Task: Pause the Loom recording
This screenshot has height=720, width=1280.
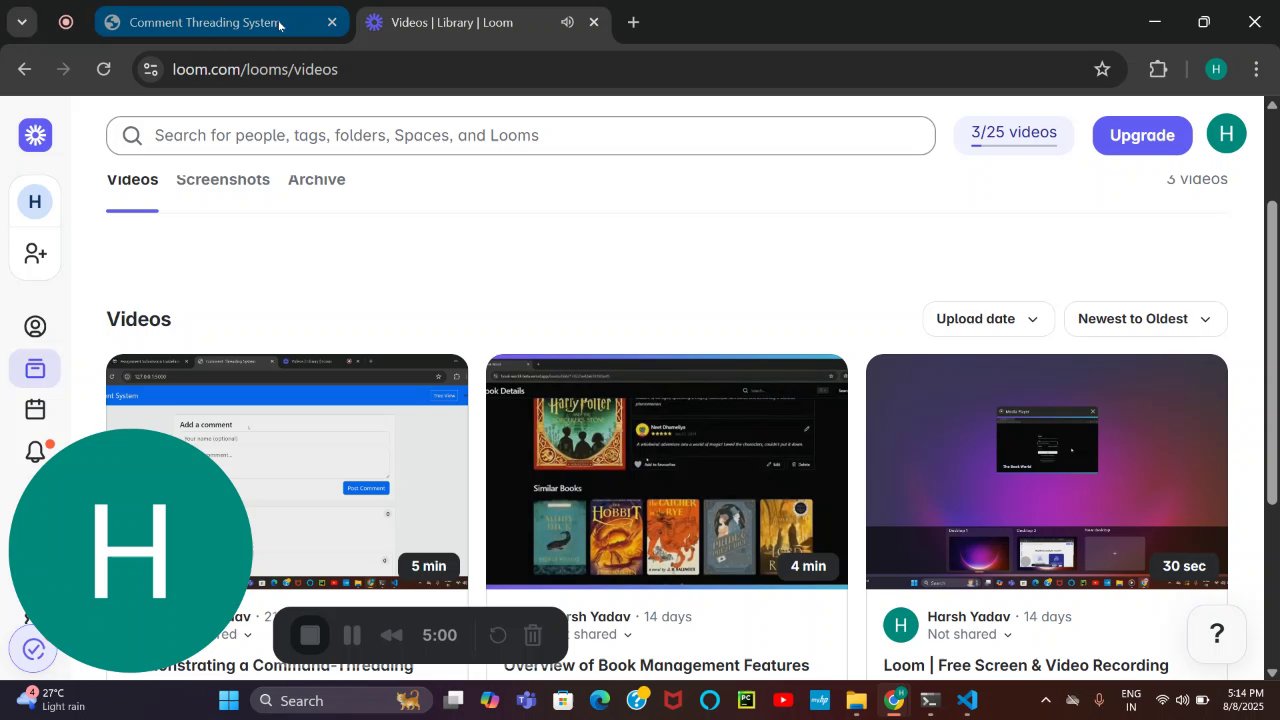Action: tap(352, 635)
